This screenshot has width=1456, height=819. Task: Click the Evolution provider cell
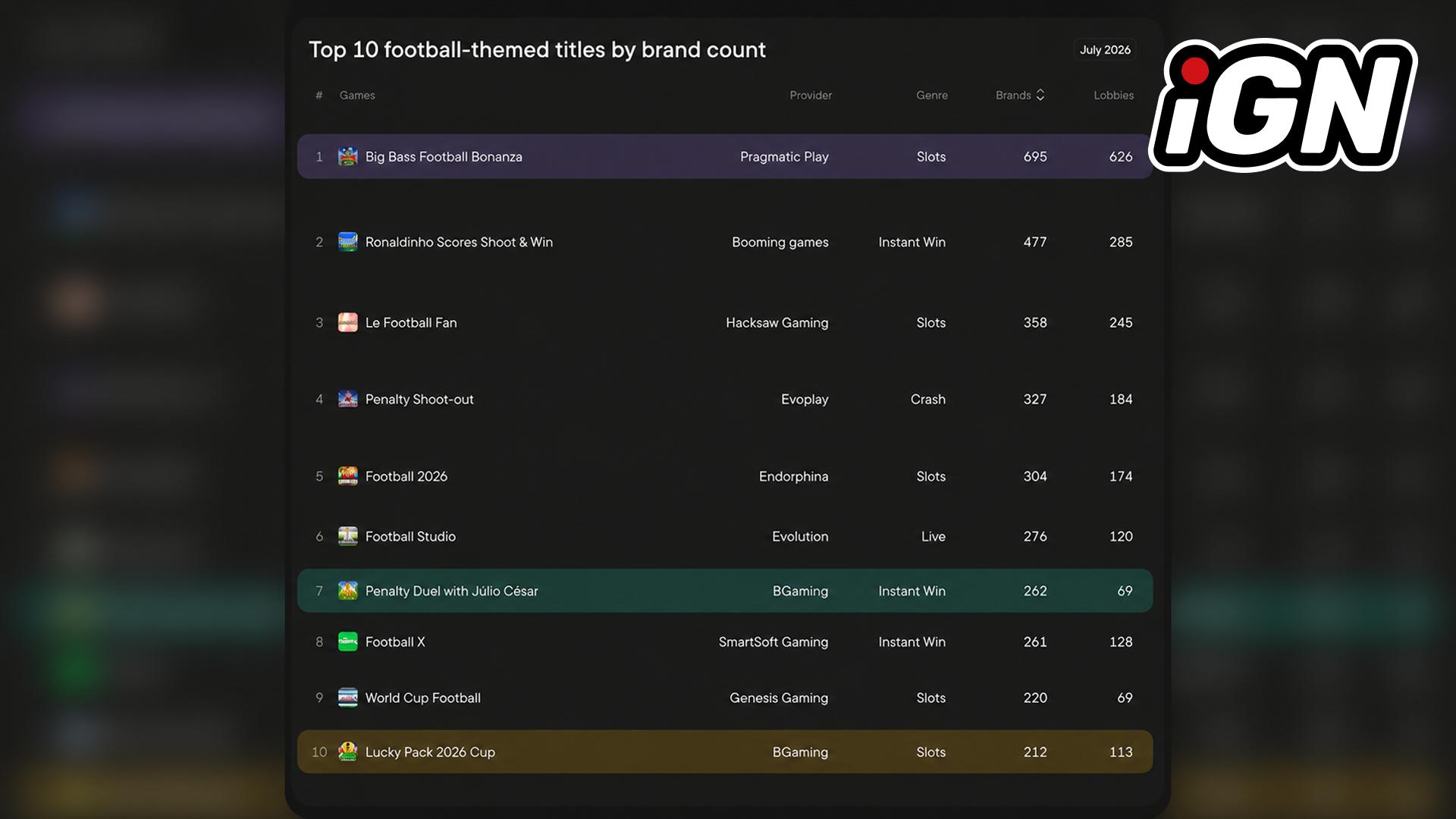800,536
